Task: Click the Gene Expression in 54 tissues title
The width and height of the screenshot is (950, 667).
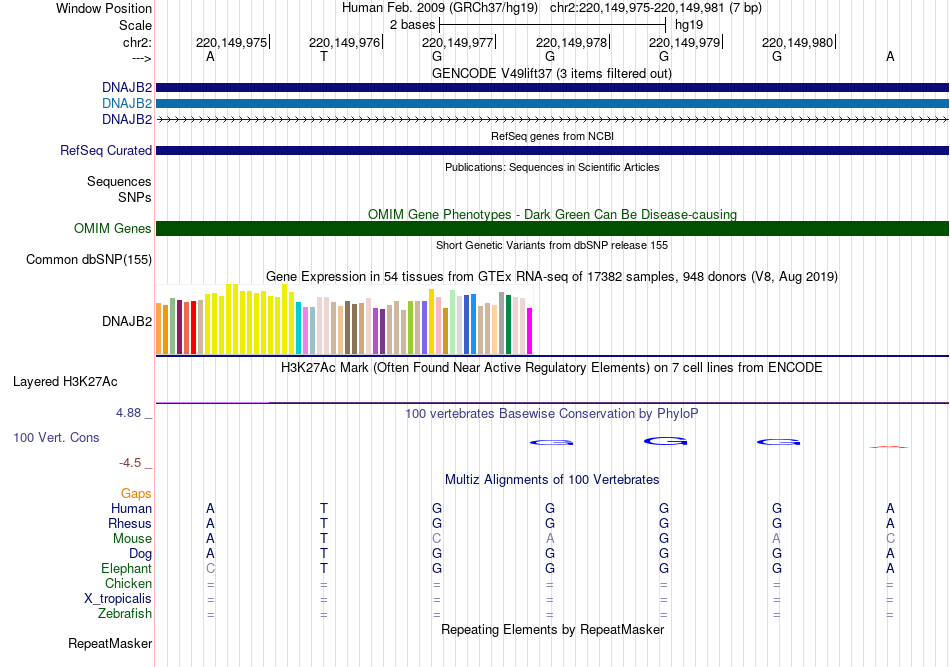Action: click(x=552, y=276)
